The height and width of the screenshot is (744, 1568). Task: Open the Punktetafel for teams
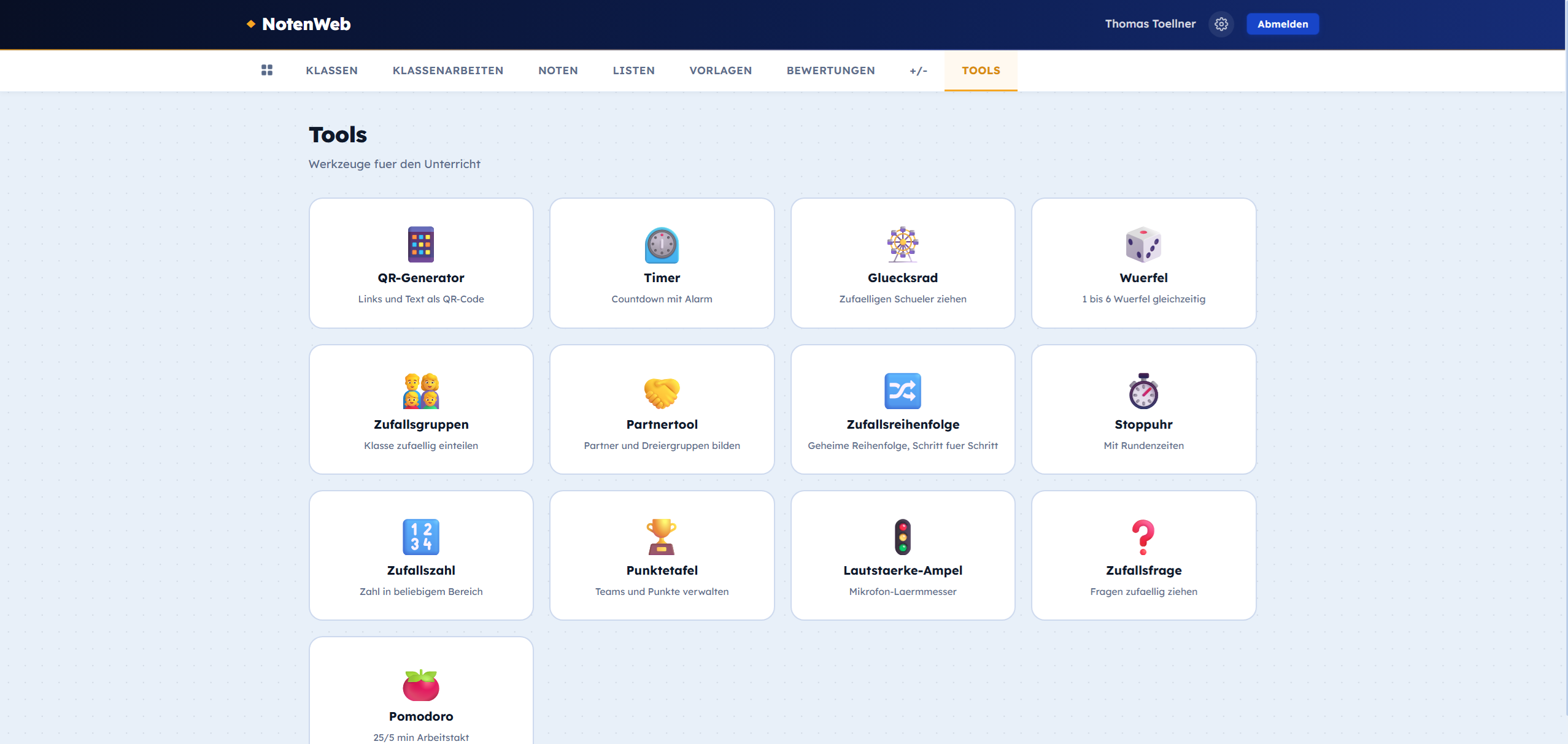point(662,554)
